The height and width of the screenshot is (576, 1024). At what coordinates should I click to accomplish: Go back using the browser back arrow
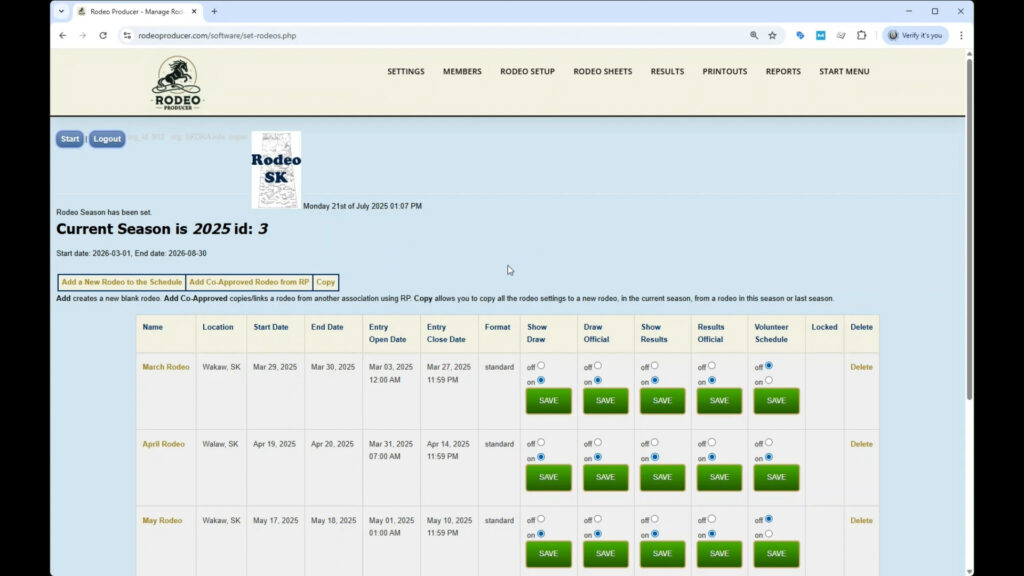[x=63, y=35]
